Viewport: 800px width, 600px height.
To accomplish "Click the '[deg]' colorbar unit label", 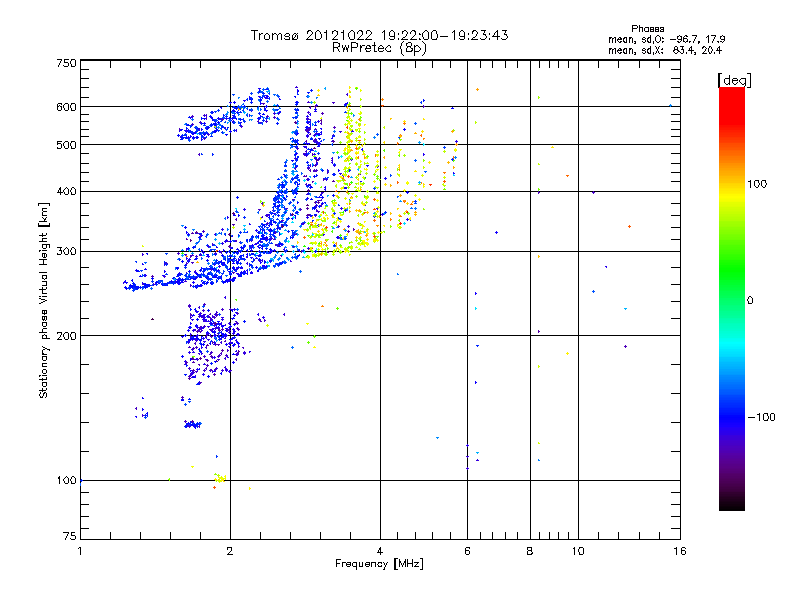I will (734, 80).
